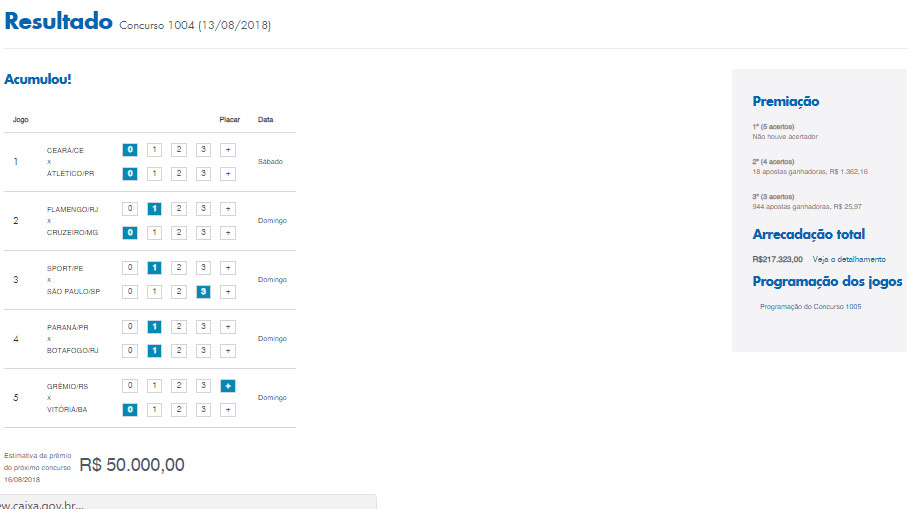Select score 0 box for Flamengo/RJ
Viewport: 907px width, 509px height.
[x=130, y=209]
